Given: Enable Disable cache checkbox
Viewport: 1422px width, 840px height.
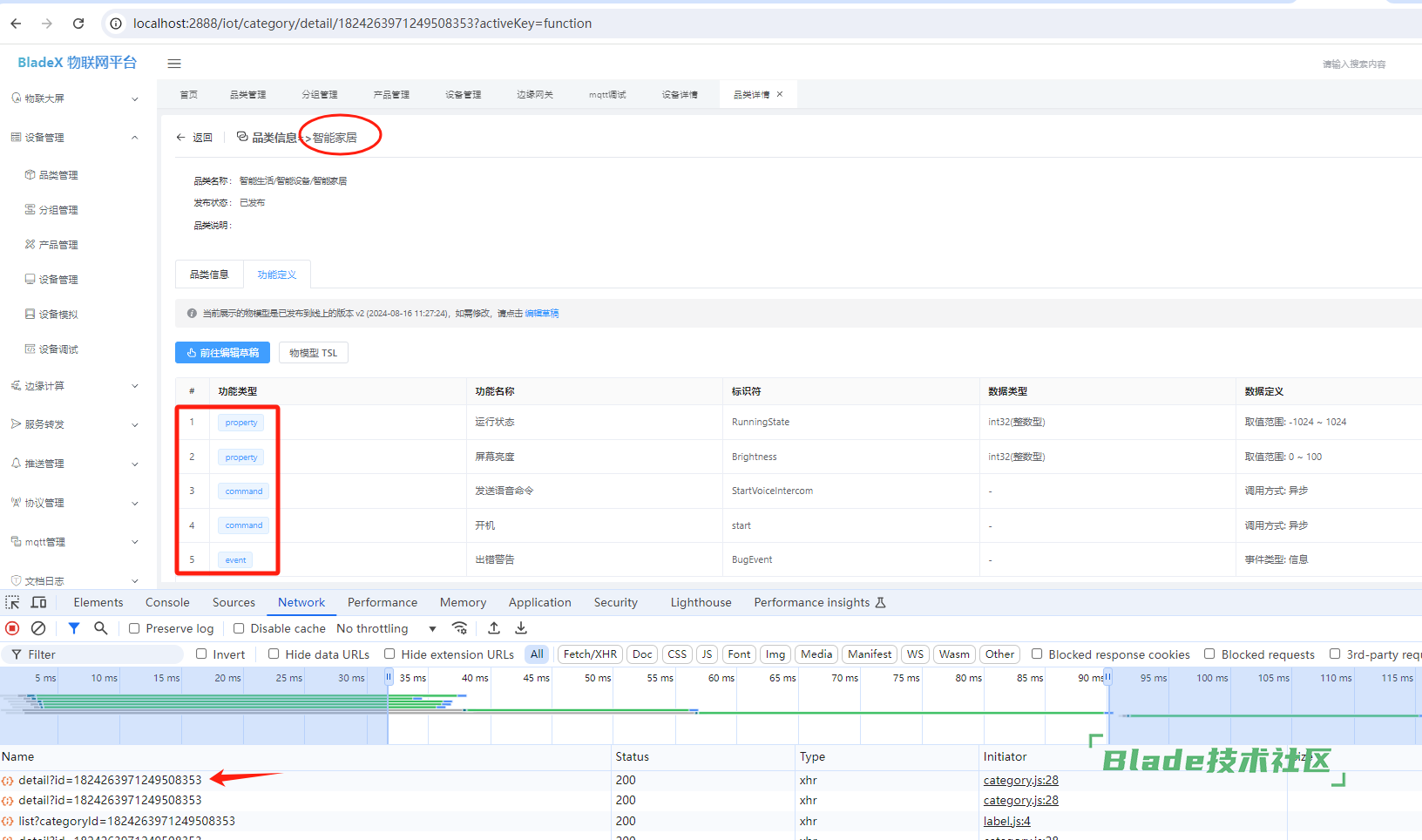Looking at the screenshot, I should 239,628.
